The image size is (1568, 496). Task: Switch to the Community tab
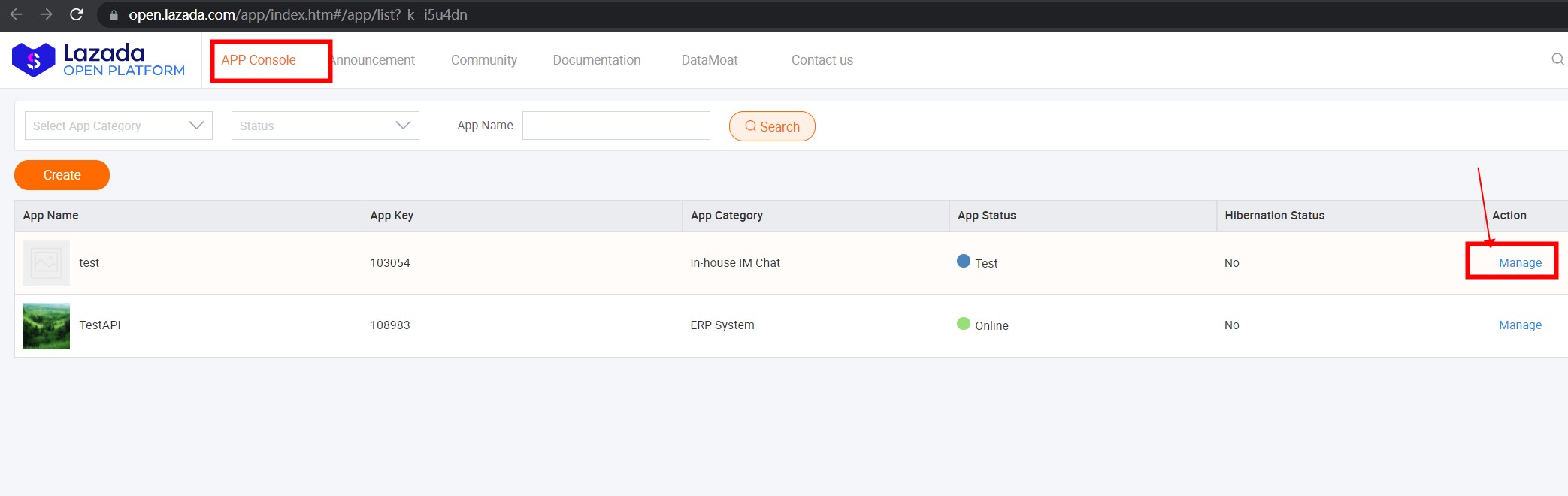pyautogui.click(x=483, y=60)
